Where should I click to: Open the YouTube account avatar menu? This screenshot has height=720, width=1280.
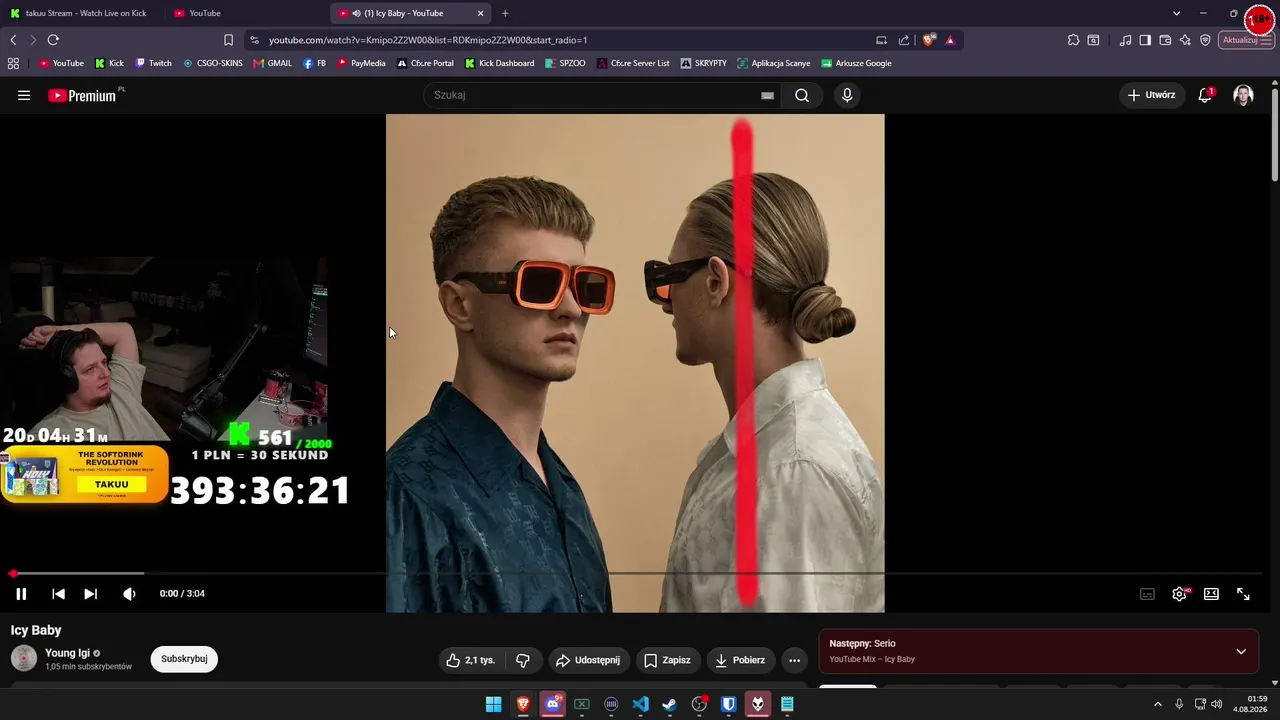point(1243,95)
